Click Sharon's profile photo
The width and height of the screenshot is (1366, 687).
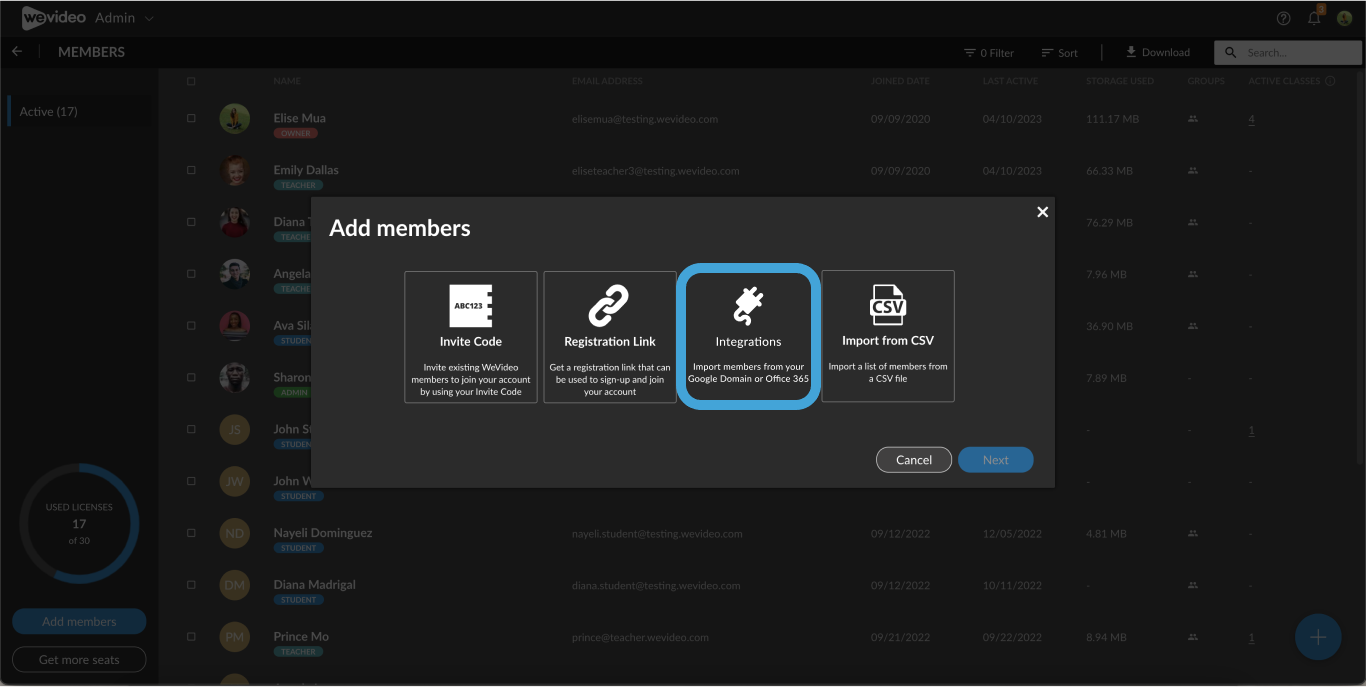click(x=235, y=378)
